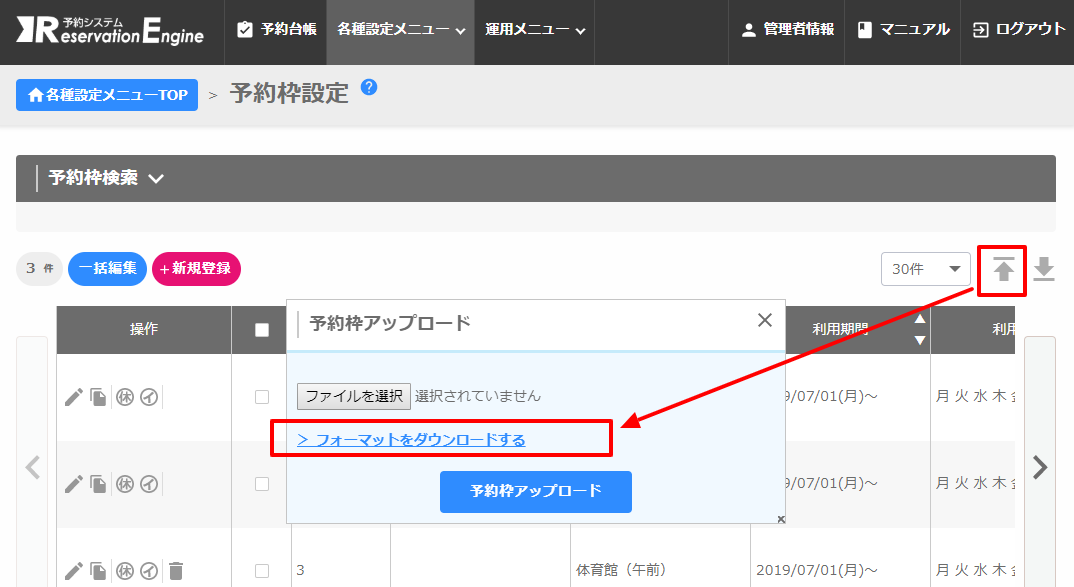The width and height of the screenshot is (1074, 587).
Task: Toggle the select-all checkbox in table header
Action: [x=262, y=330]
